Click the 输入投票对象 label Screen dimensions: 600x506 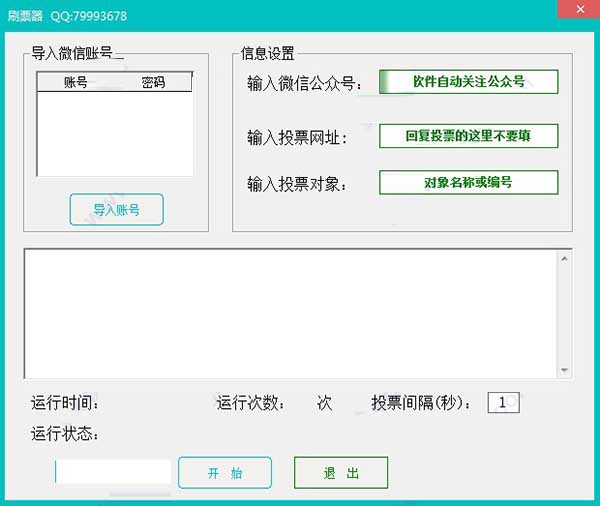(x=297, y=184)
